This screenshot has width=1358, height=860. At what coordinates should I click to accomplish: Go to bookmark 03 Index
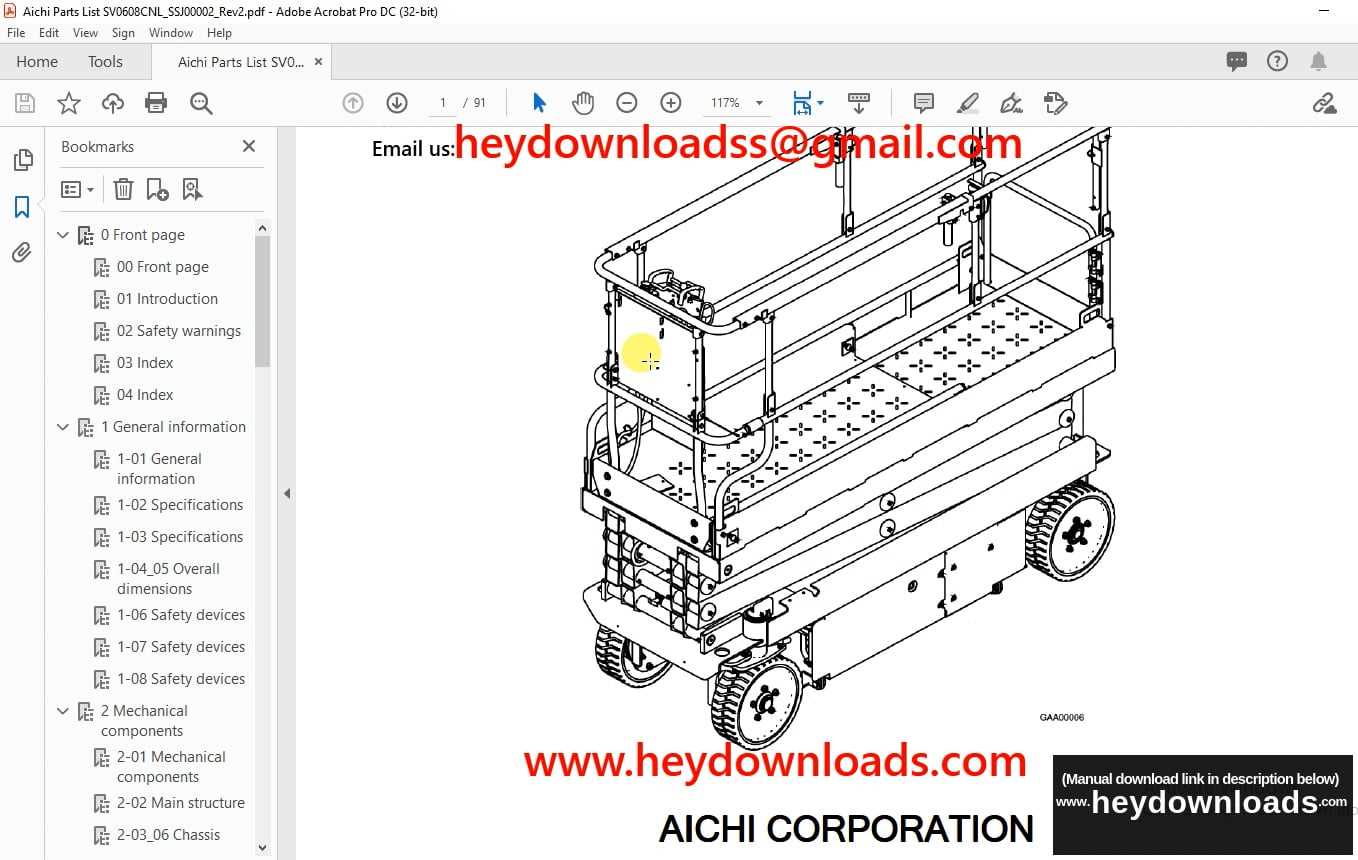click(145, 363)
